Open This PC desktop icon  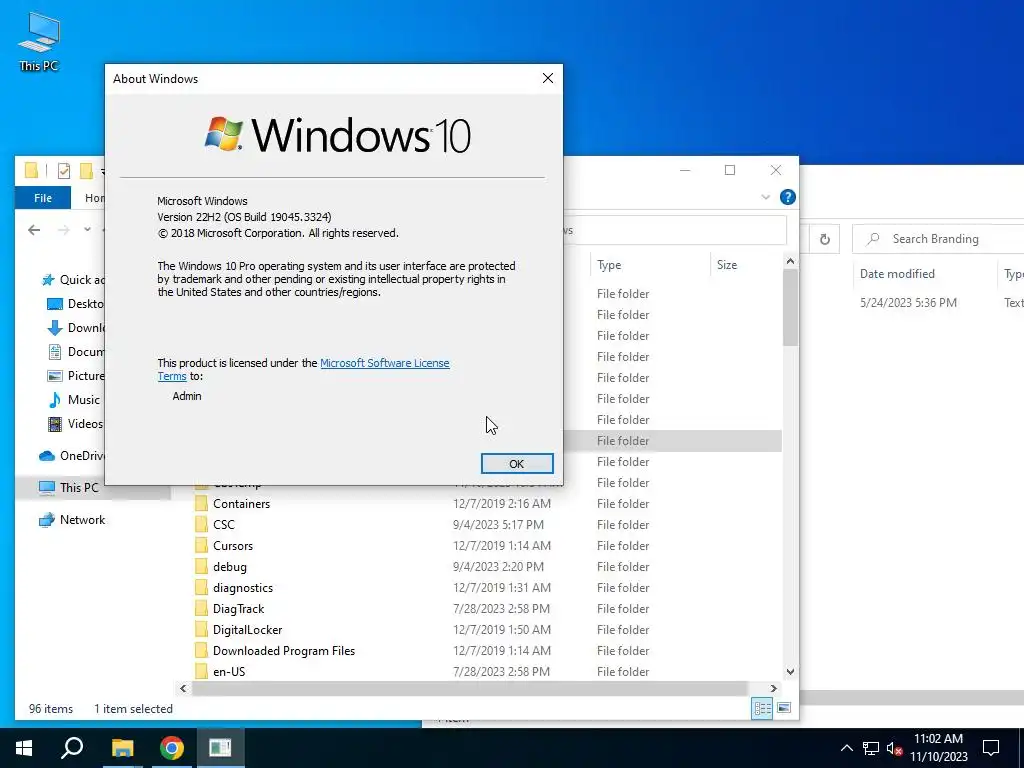click(39, 42)
